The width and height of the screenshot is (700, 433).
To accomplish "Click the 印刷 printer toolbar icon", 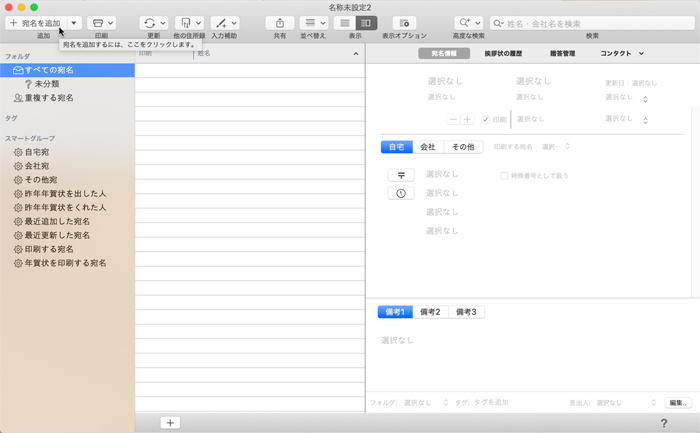I will coord(97,22).
